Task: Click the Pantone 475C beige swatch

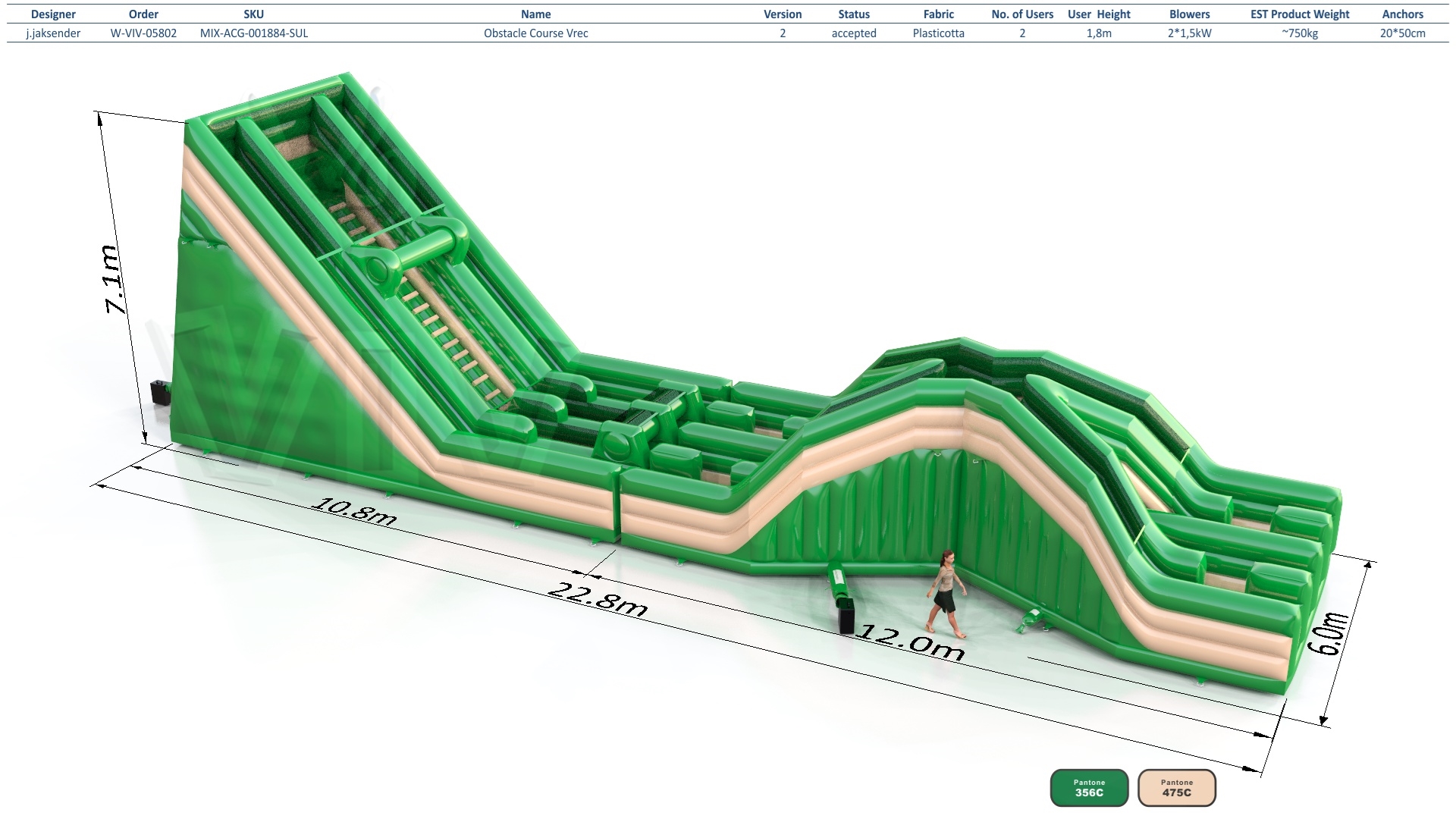Action: click(1177, 788)
